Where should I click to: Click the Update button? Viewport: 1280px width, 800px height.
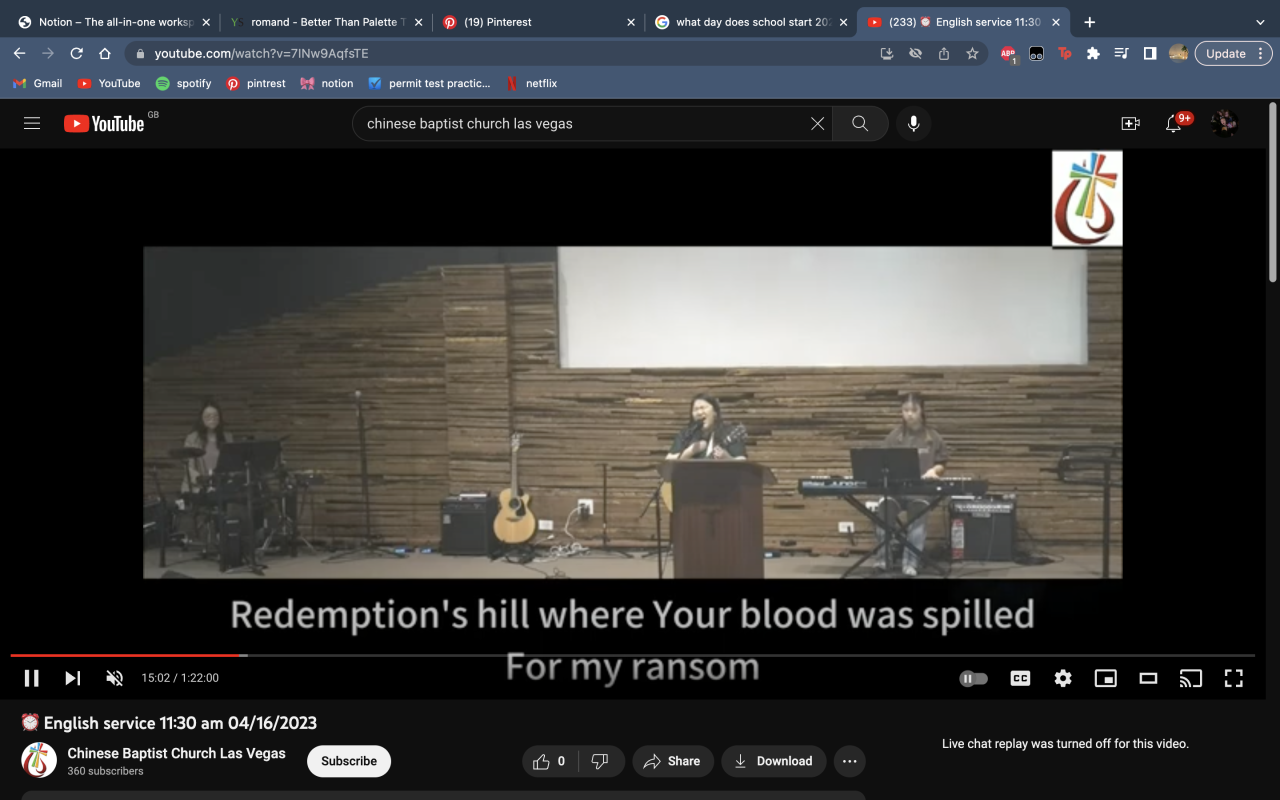pos(1226,53)
